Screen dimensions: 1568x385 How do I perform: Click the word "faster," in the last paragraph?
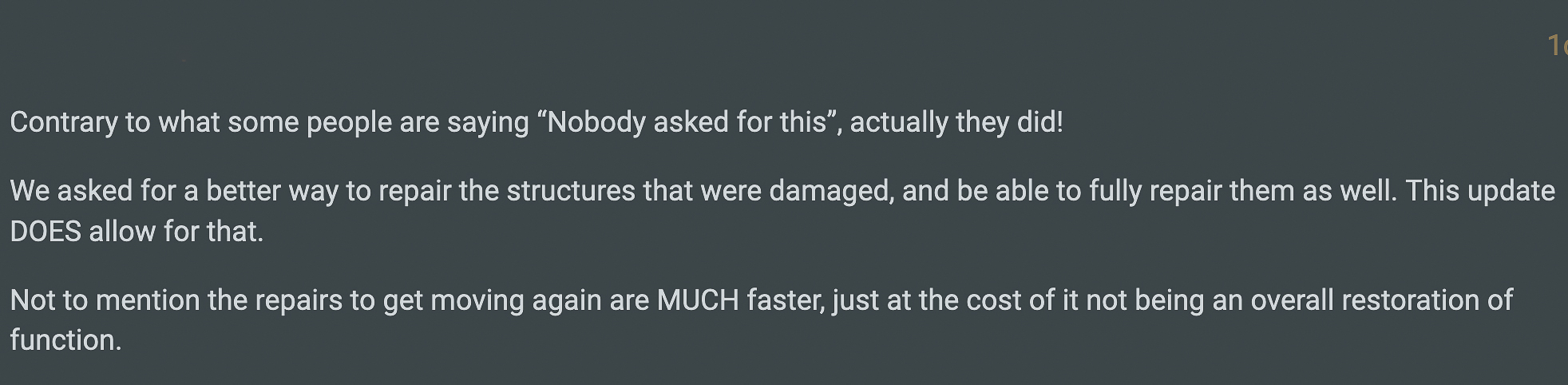(786, 300)
